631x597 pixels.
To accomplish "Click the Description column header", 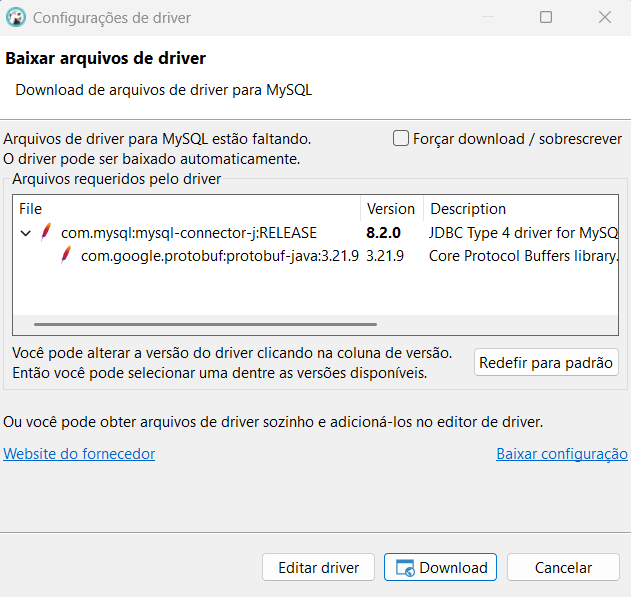I will click(x=521, y=209).
